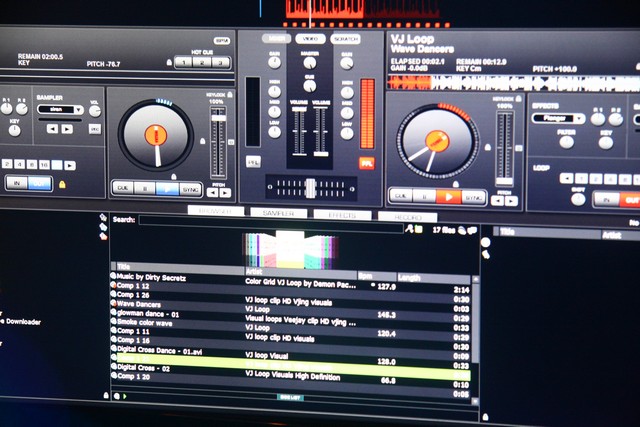The image size is (640, 427).
Task: Pause the left deck
Action: pyautogui.click(x=144, y=189)
